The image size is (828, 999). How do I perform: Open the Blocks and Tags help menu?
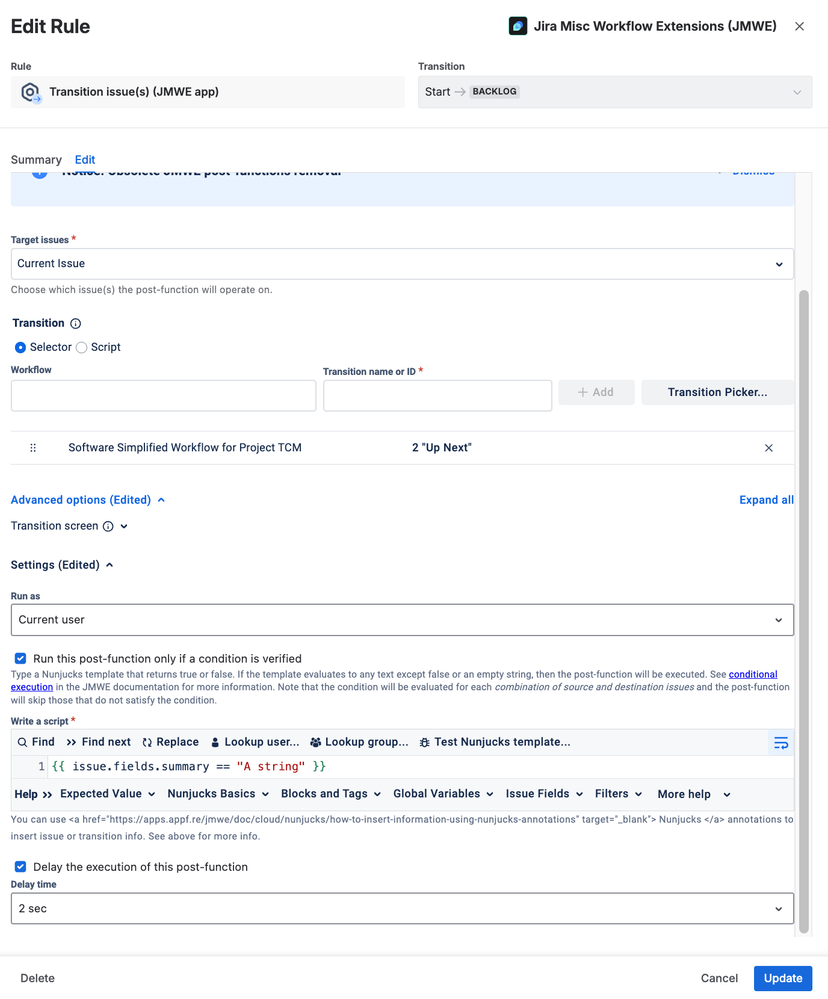[331, 794]
